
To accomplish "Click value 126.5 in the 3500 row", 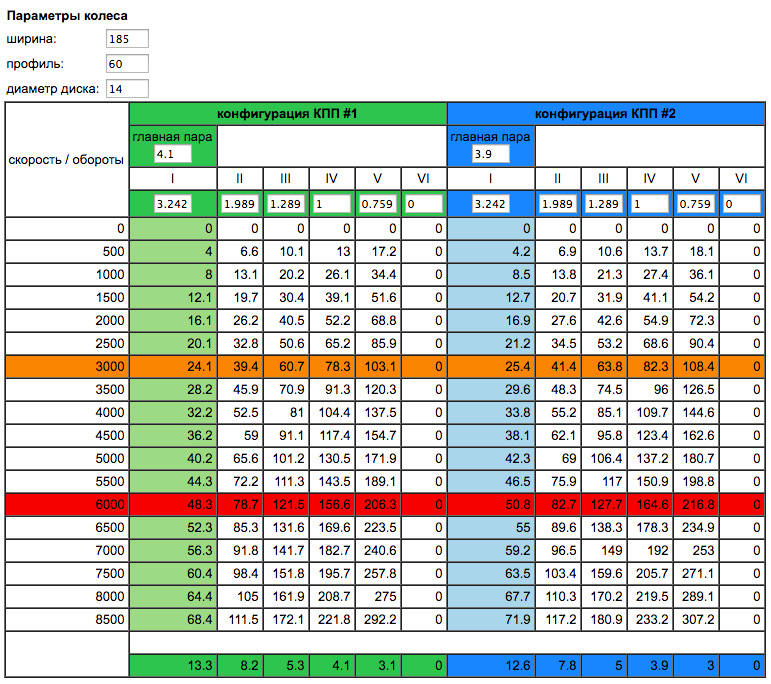I will coord(698,389).
